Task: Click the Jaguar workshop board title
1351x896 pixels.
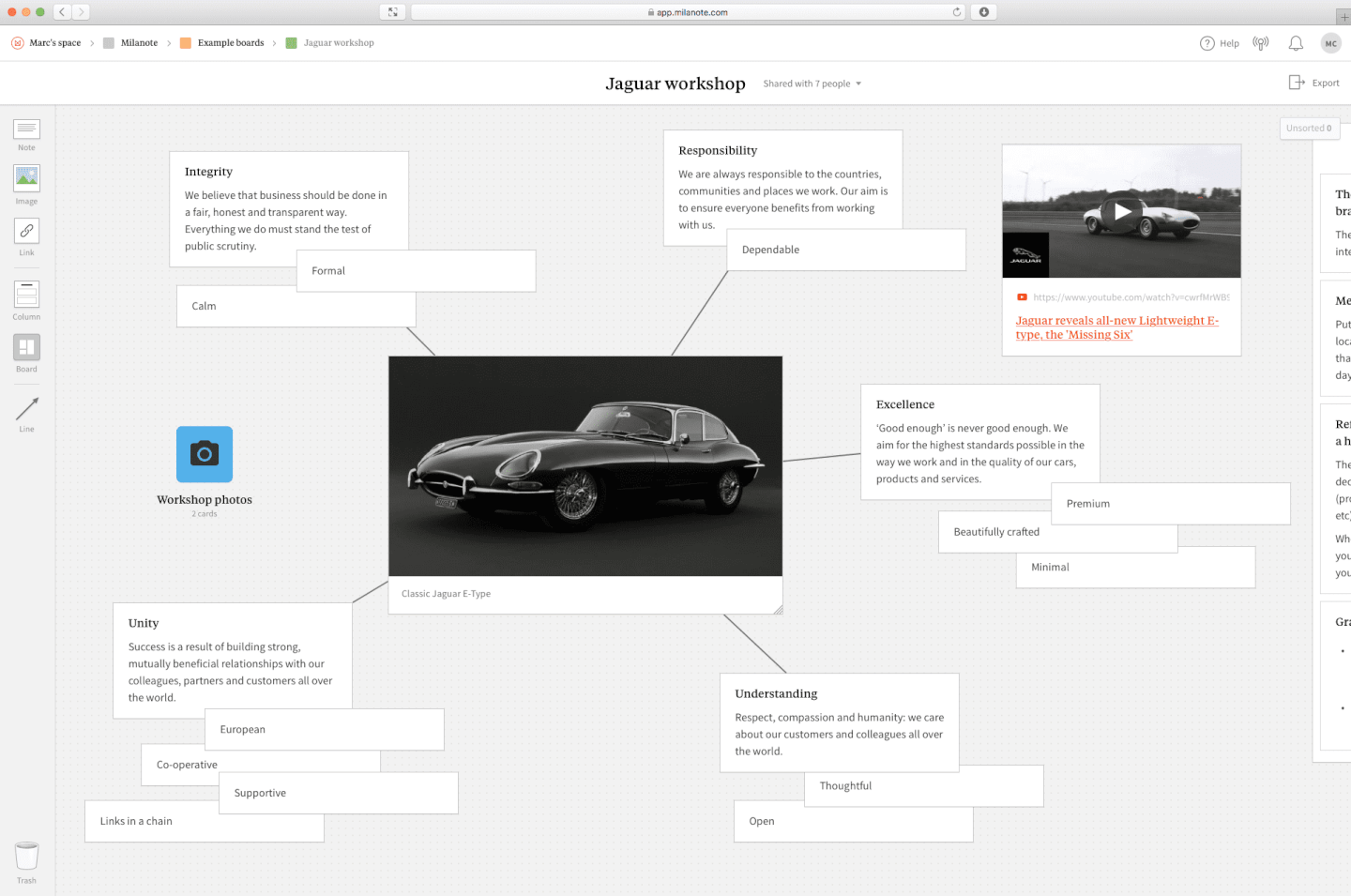Action: point(675,84)
